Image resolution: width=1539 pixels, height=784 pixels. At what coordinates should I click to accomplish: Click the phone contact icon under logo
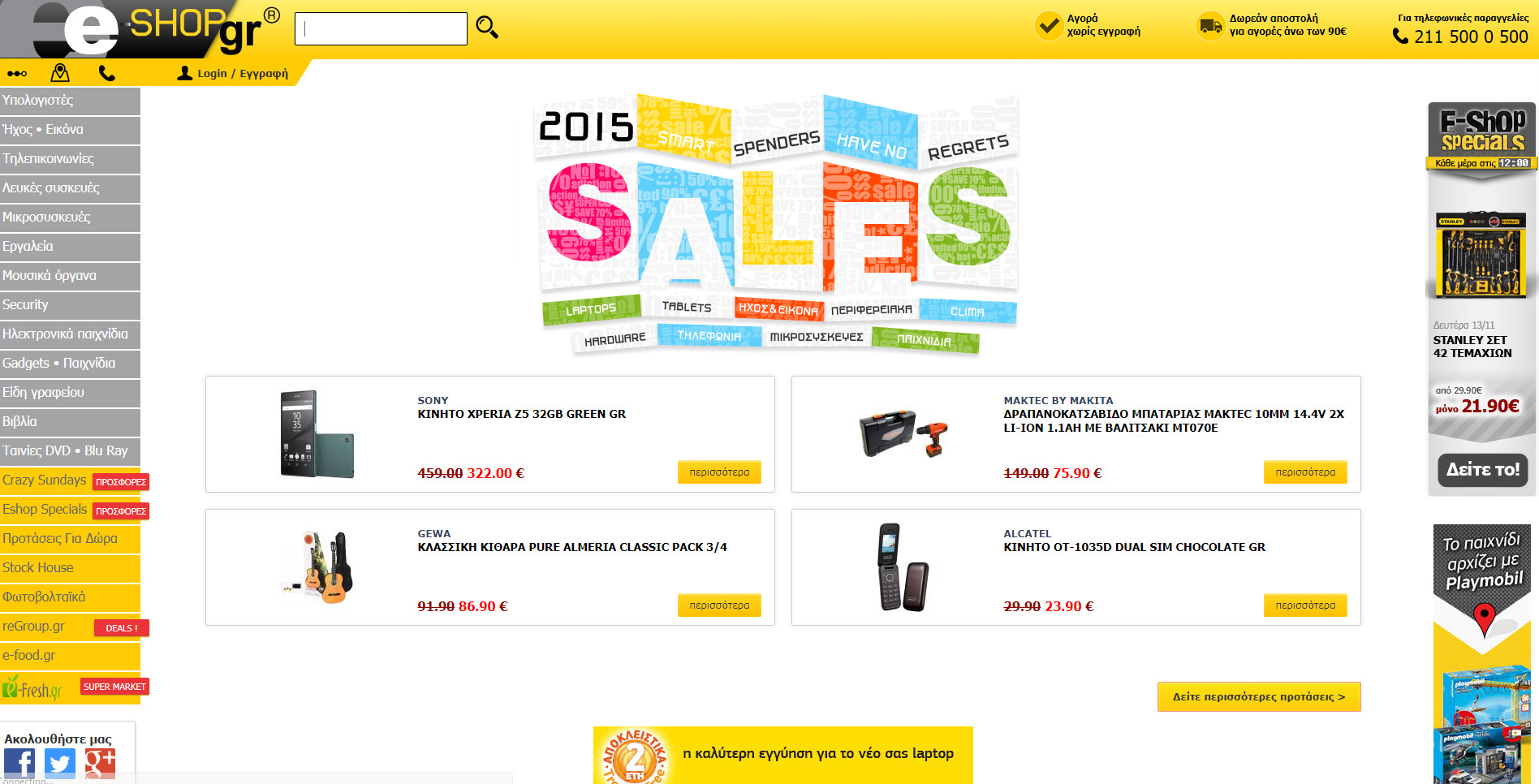tap(106, 73)
